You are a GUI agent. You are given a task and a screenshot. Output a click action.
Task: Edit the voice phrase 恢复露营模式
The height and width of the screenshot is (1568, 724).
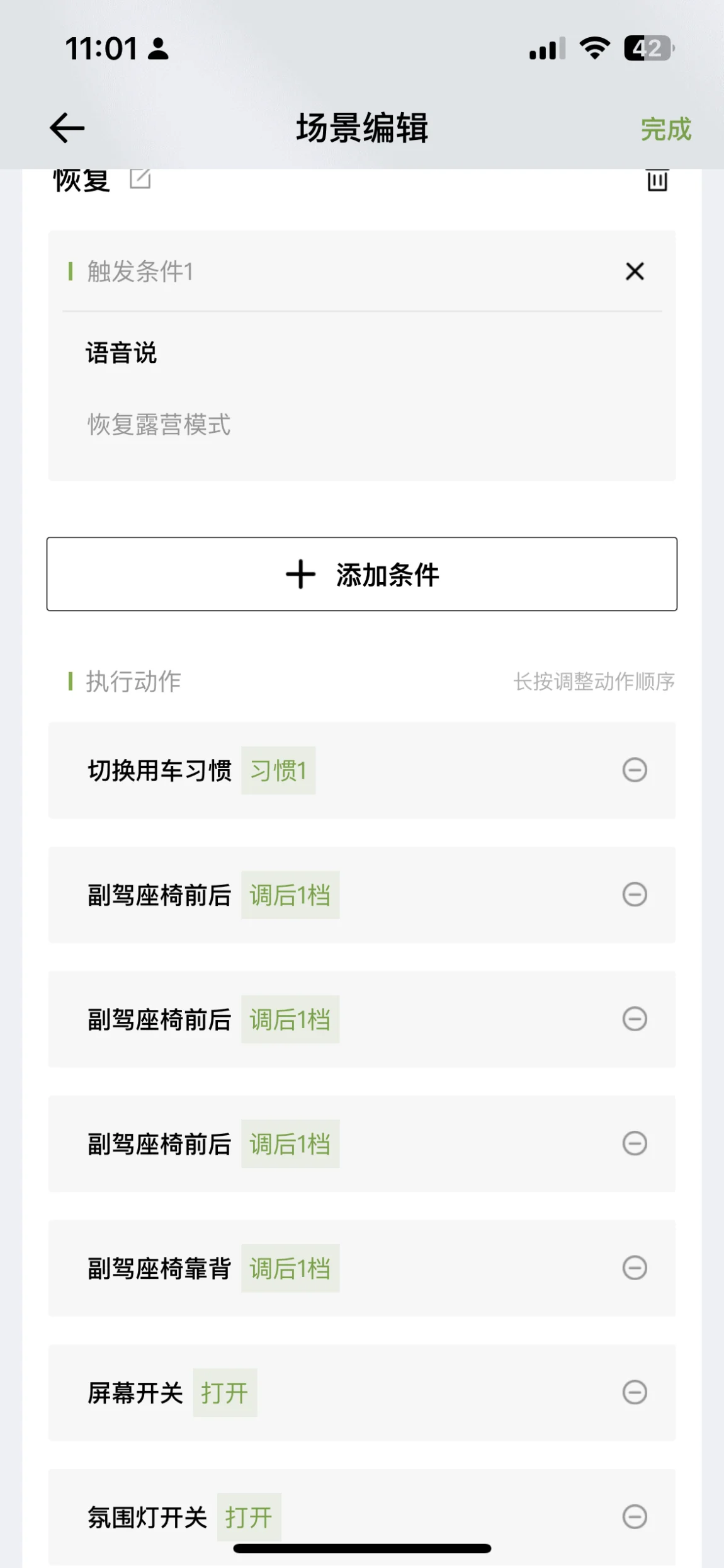tap(159, 425)
